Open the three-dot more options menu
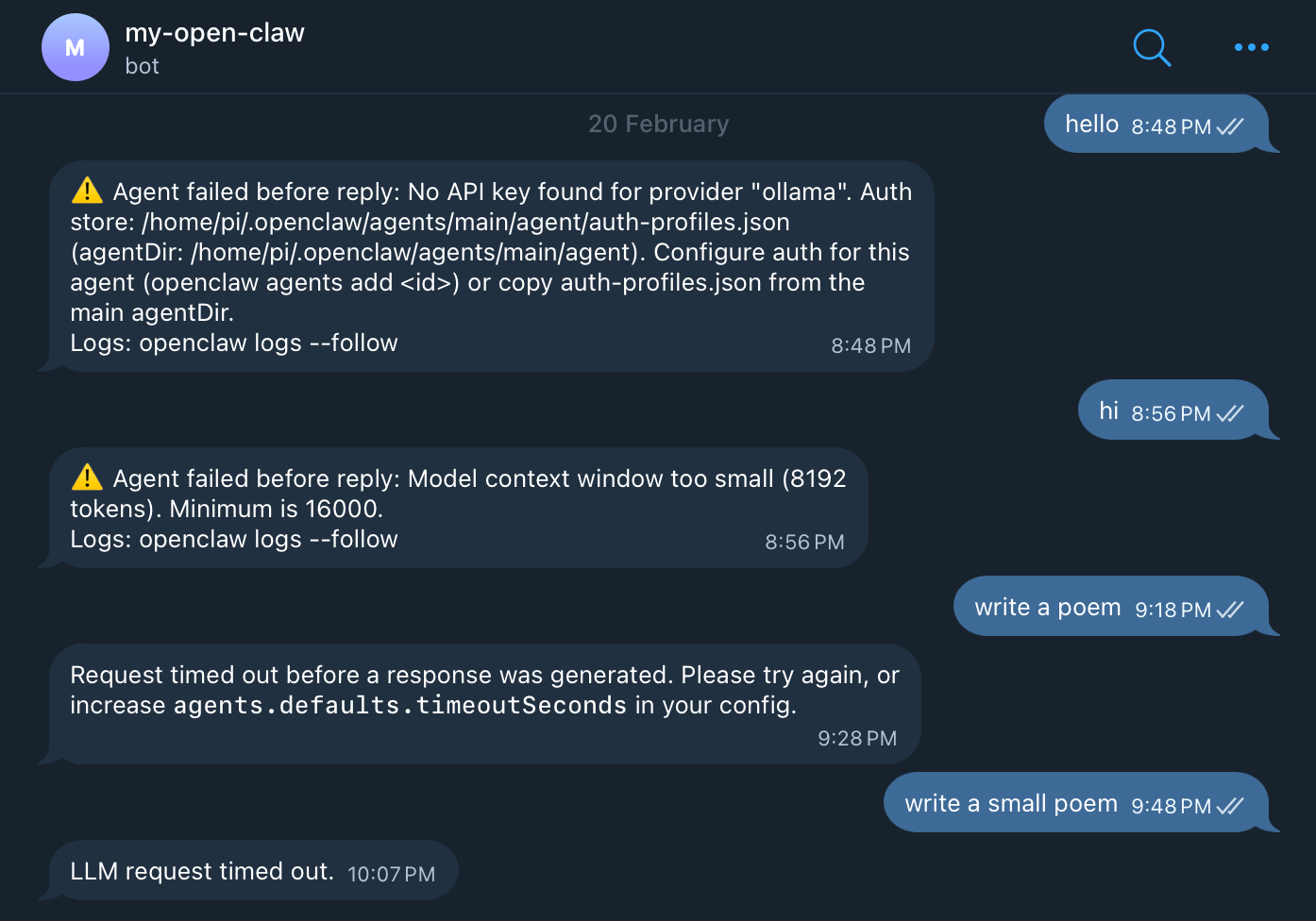Viewport: 1316px width, 921px height. (1251, 47)
